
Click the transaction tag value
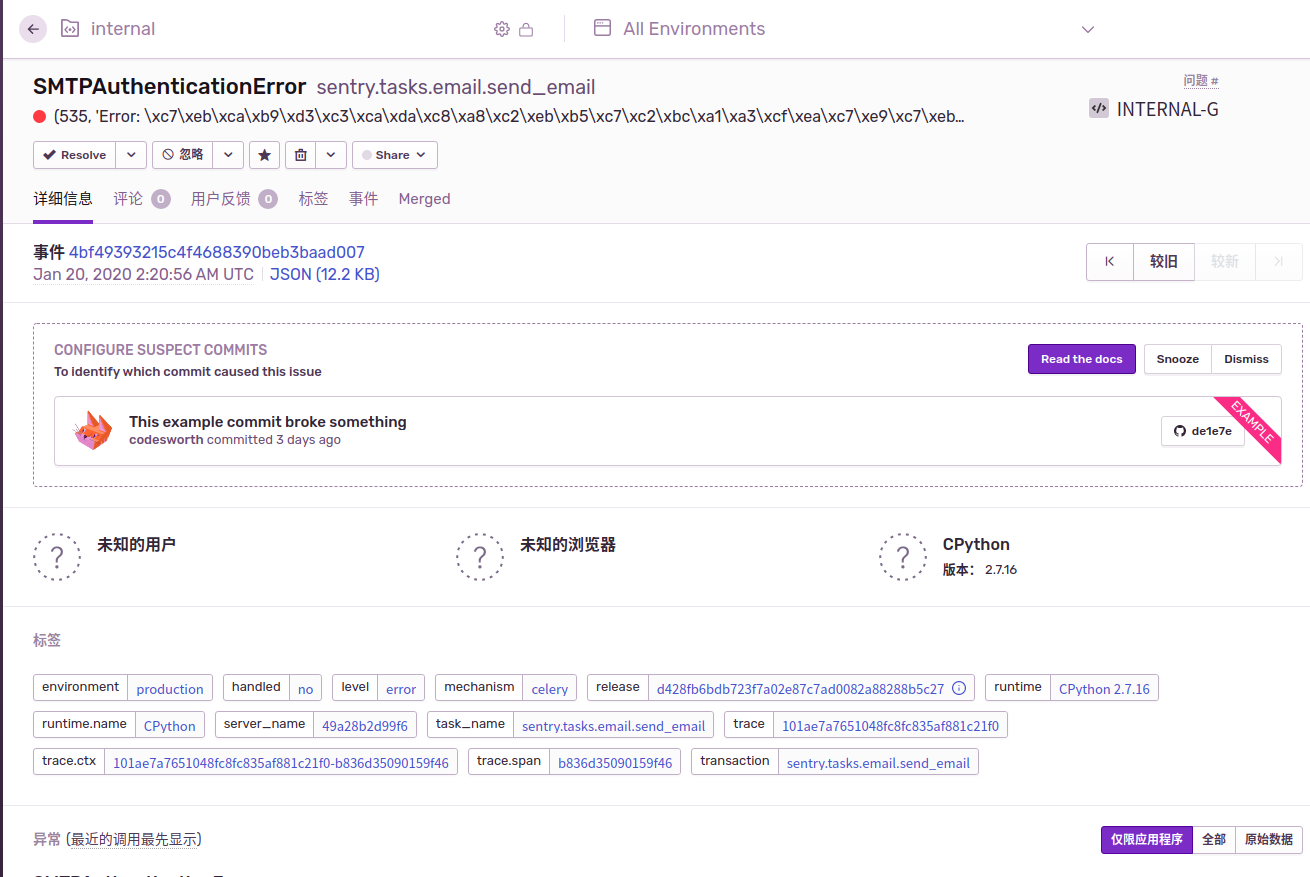pyautogui.click(x=878, y=763)
